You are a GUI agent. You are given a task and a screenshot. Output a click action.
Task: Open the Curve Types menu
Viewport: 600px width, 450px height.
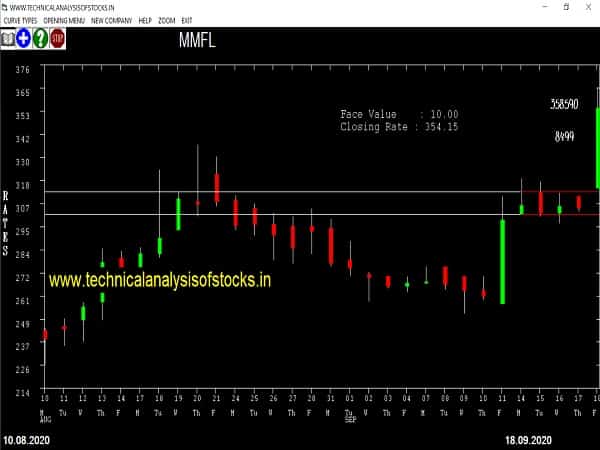pos(18,20)
